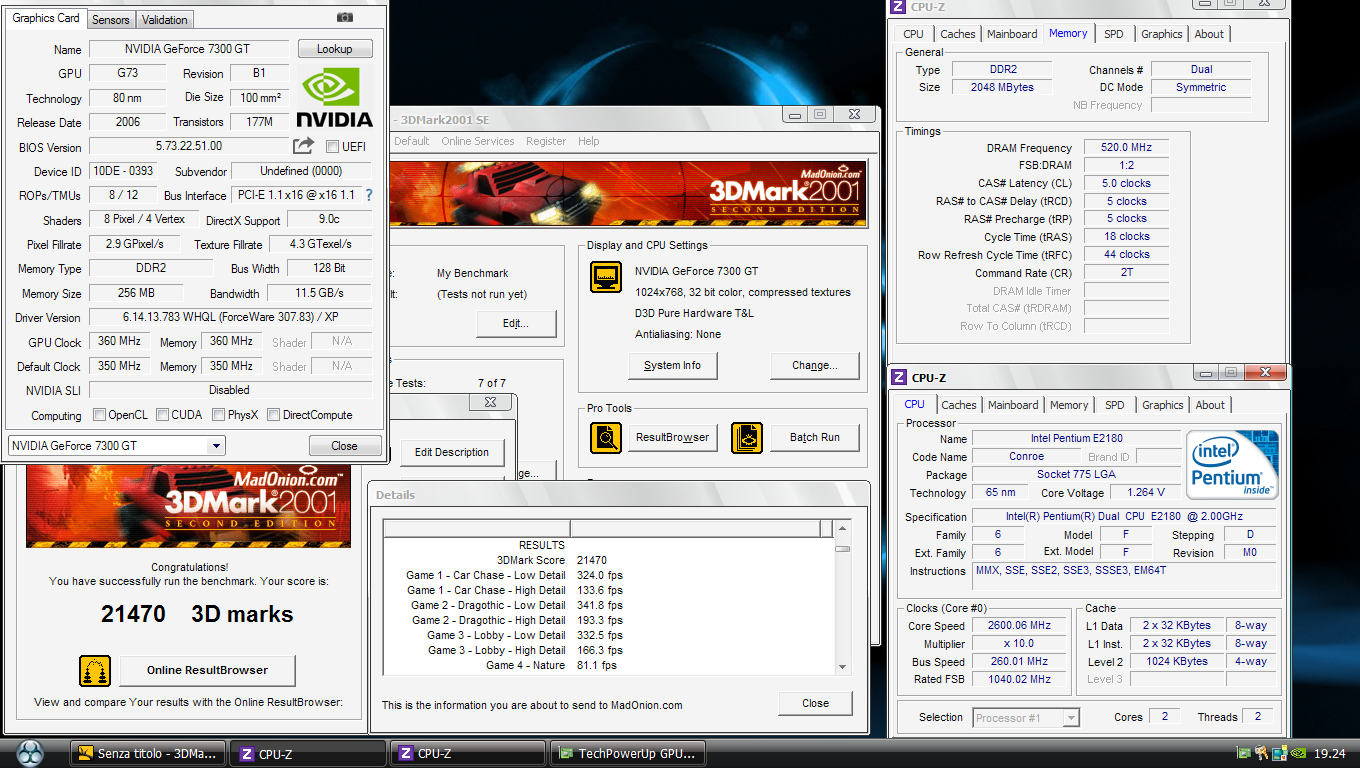Click the Batch Run button

[815, 437]
